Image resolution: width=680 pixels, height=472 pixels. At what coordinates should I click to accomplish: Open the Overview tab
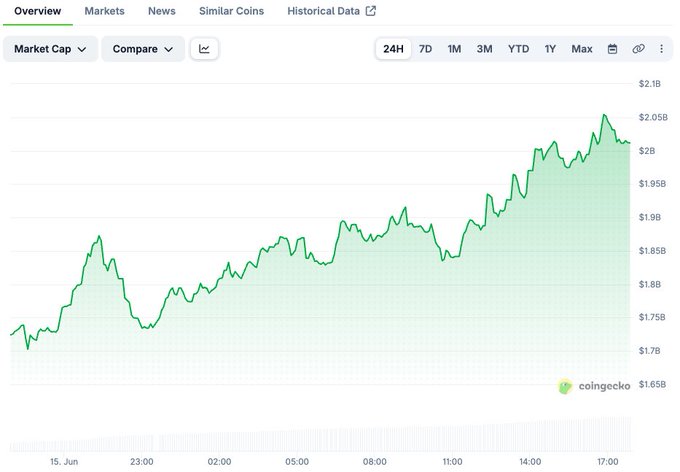37,11
